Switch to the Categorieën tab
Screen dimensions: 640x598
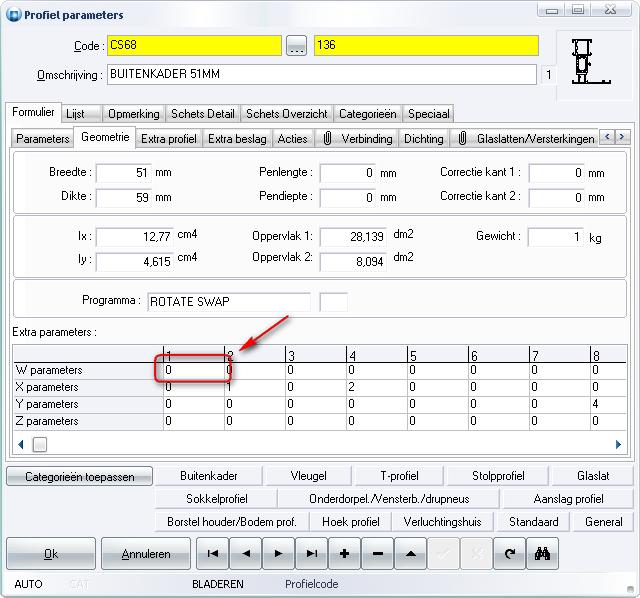pyautogui.click(x=368, y=113)
